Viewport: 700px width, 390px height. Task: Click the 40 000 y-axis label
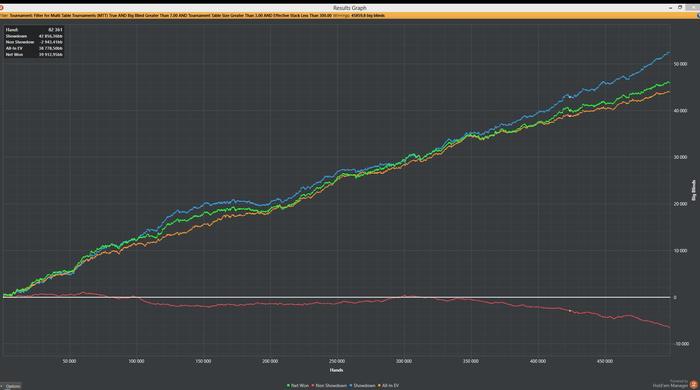680,111
